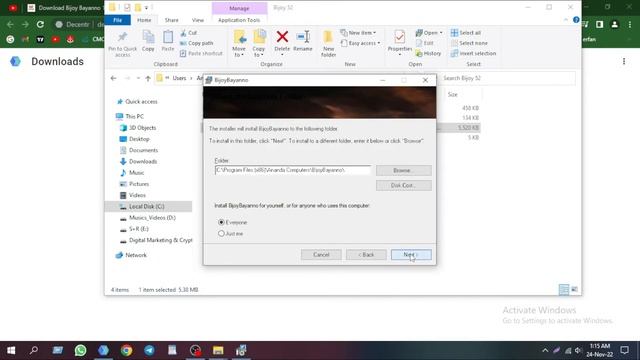Image resolution: width=640 pixels, height=360 pixels.
Task: Click the Back button in installer
Action: click(366, 255)
